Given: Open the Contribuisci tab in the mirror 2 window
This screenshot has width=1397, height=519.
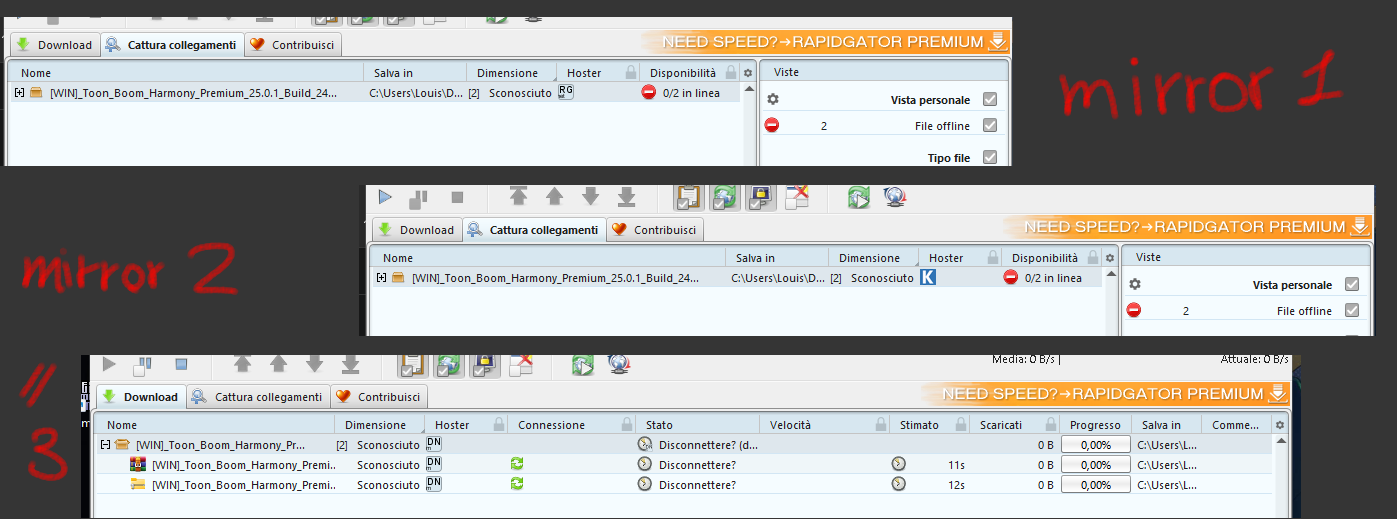Looking at the screenshot, I should click(655, 230).
